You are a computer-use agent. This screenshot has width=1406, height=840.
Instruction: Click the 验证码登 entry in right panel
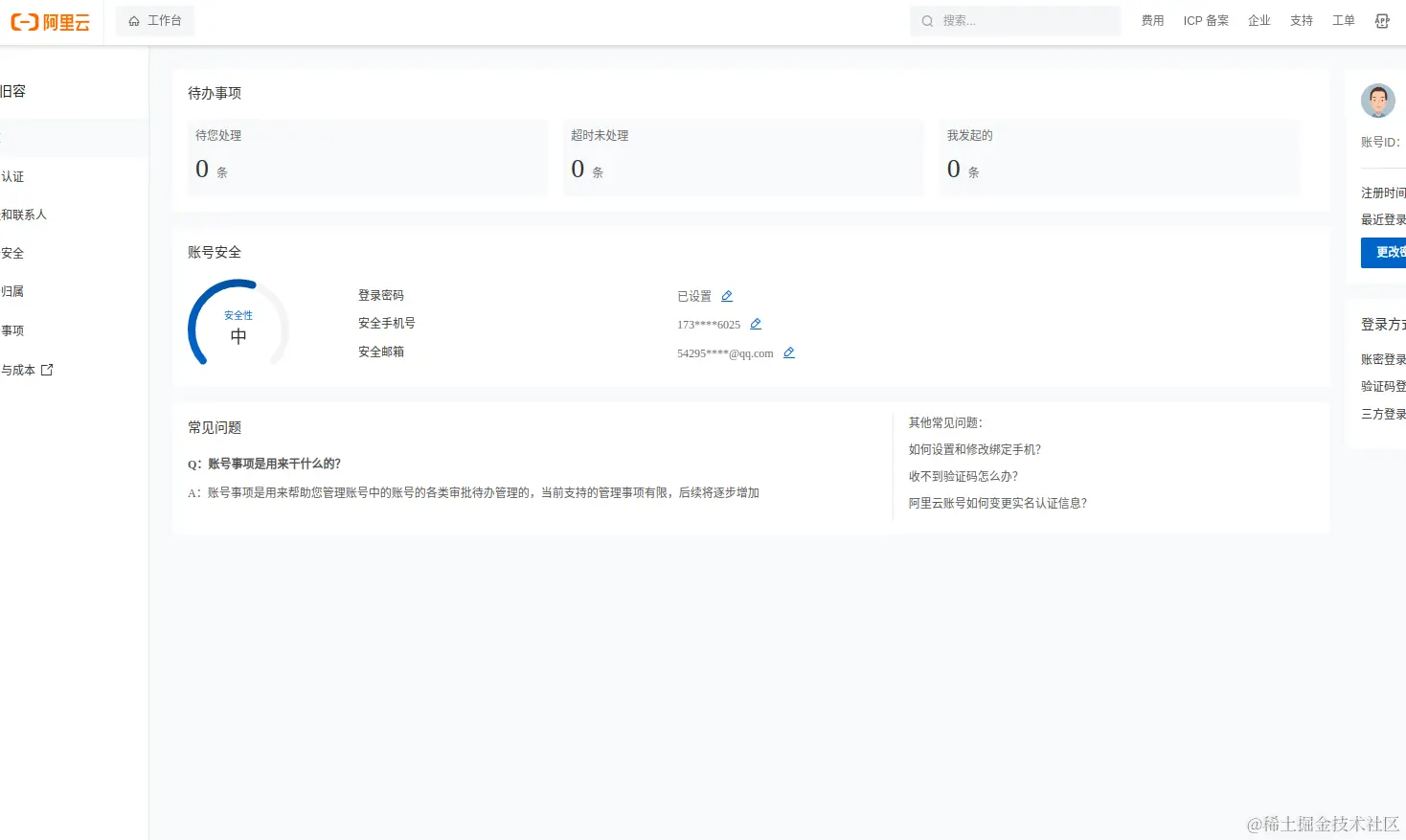coord(1383,386)
